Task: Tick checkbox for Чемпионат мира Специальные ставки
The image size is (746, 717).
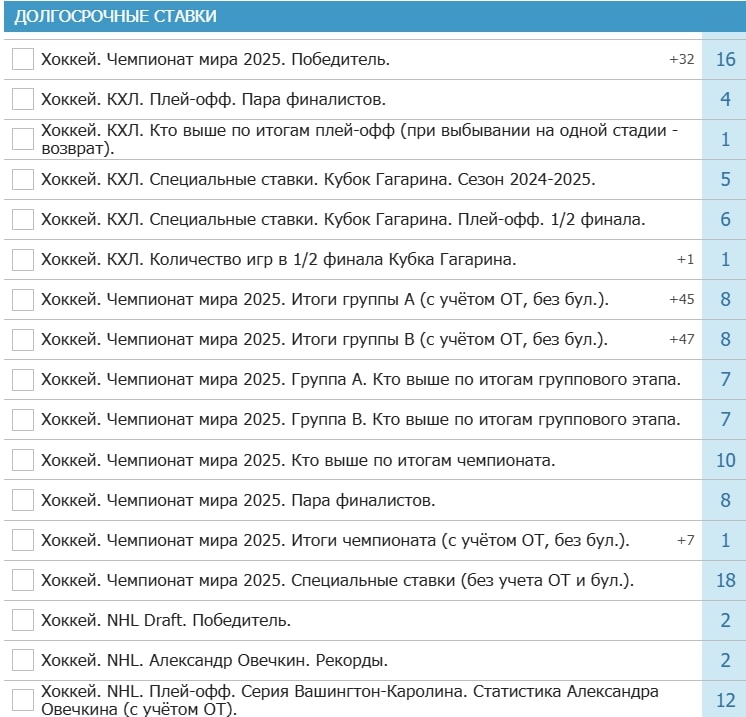Action: tap(23, 579)
